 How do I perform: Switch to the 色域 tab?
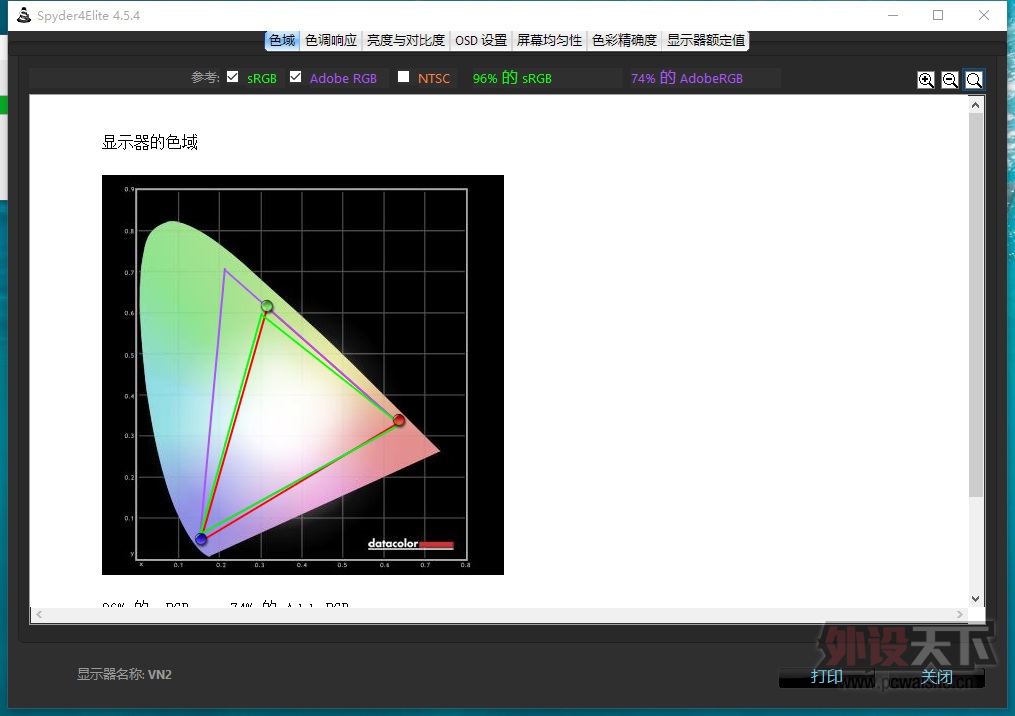tap(282, 40)
